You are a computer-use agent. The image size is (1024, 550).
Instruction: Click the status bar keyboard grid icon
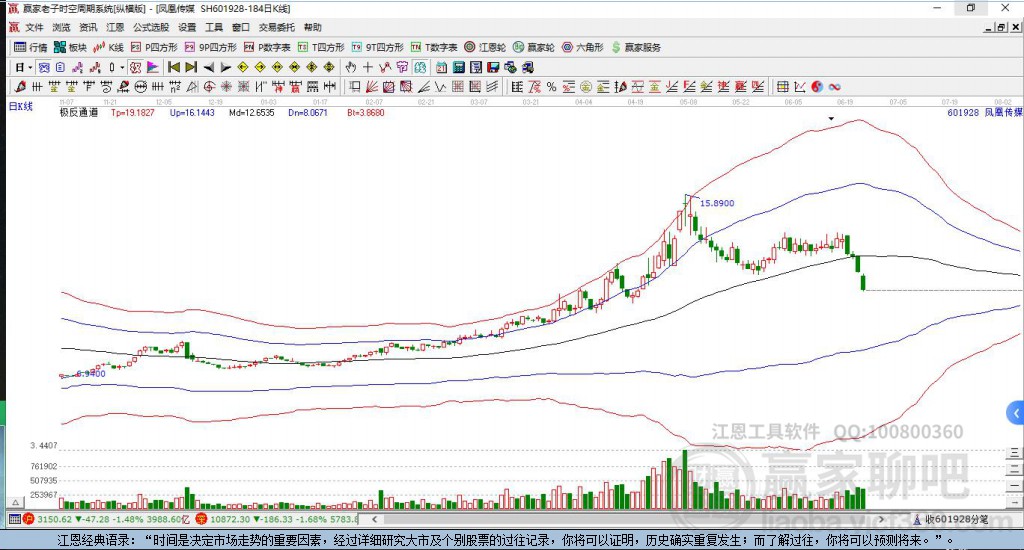14,519
